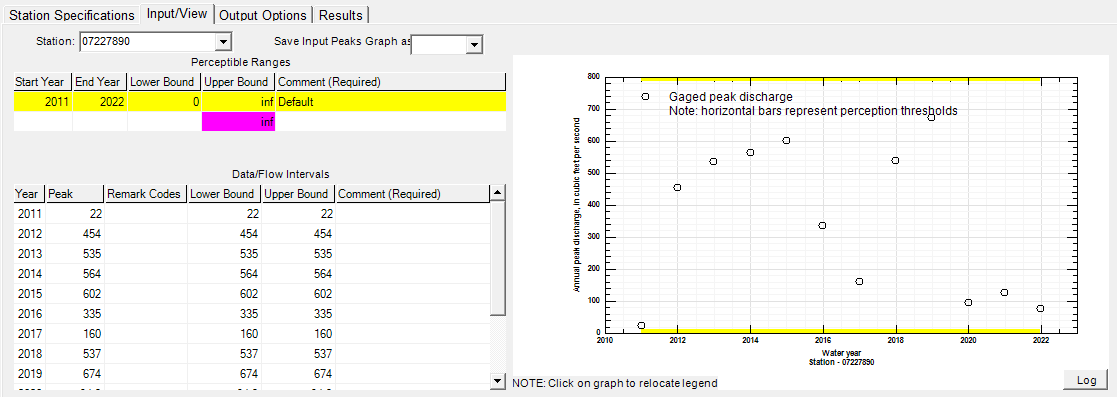
Task: Click comment cell for year 2012
Action: pyautogui.click(x=412, y=233)
